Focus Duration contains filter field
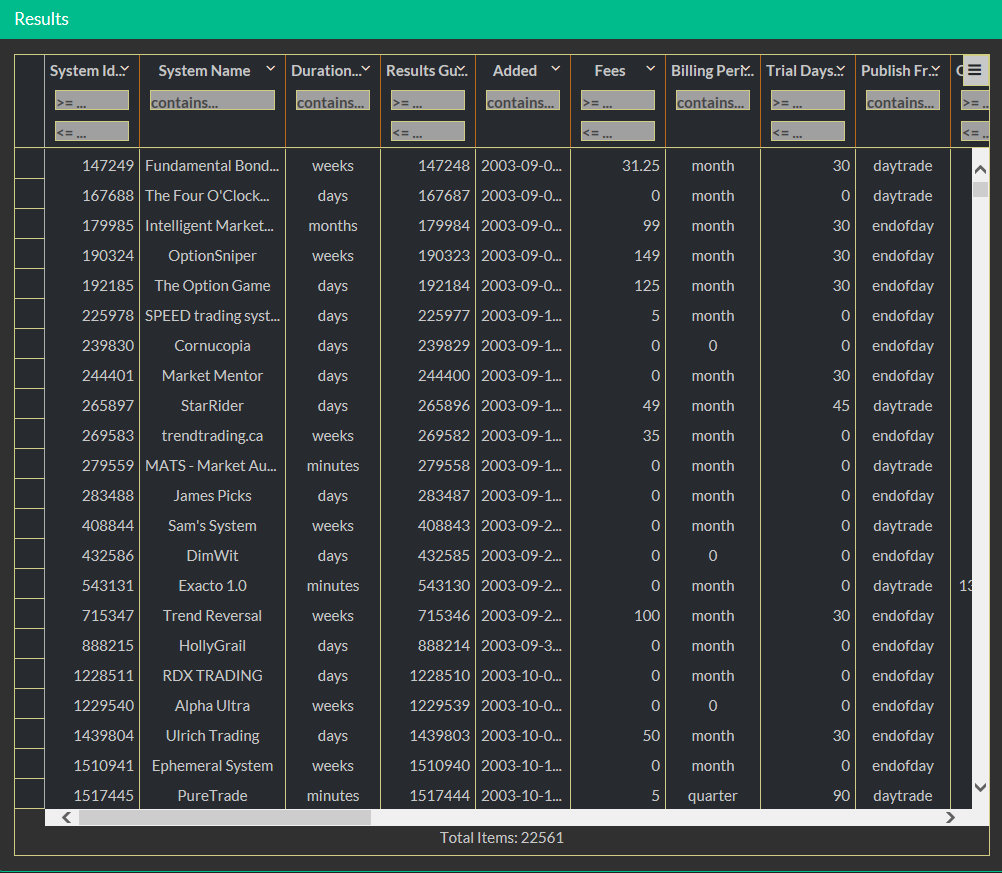The width and height of the screenshot is (1002, 873). (333, 101)
